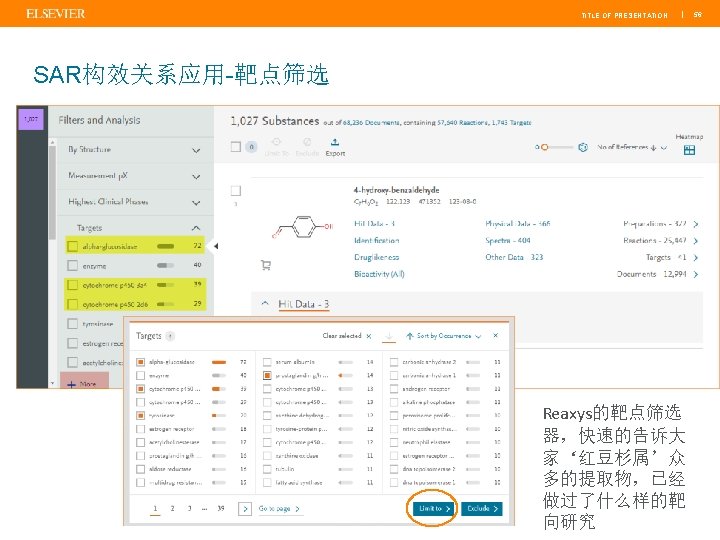Select all substances checkbox in toolbar
Screen dimensions: 720x540
click(236, 147)
